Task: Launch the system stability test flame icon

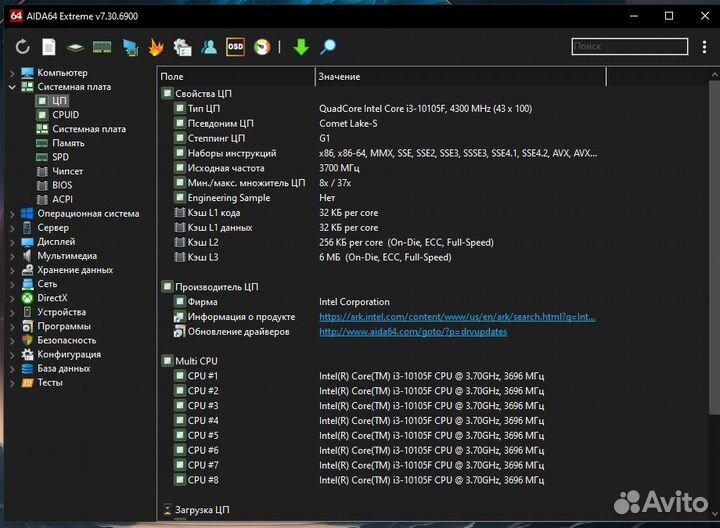Action: click(155, 47)
